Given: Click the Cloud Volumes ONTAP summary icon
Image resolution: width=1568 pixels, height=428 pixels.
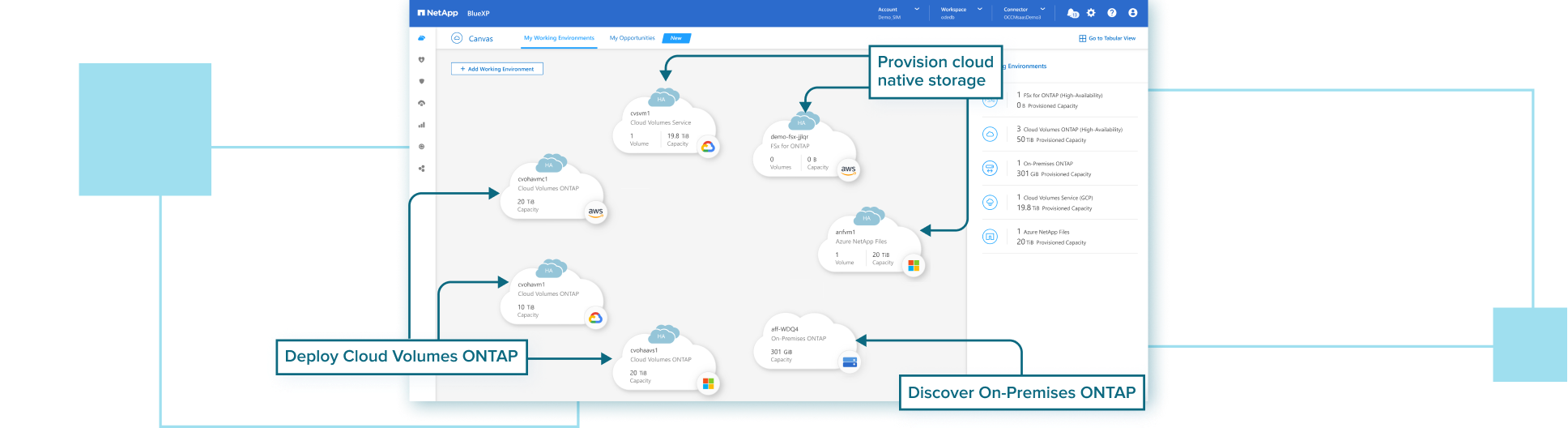Looking at the screenshot, I should pyautogui.click(x=990, y=135).
